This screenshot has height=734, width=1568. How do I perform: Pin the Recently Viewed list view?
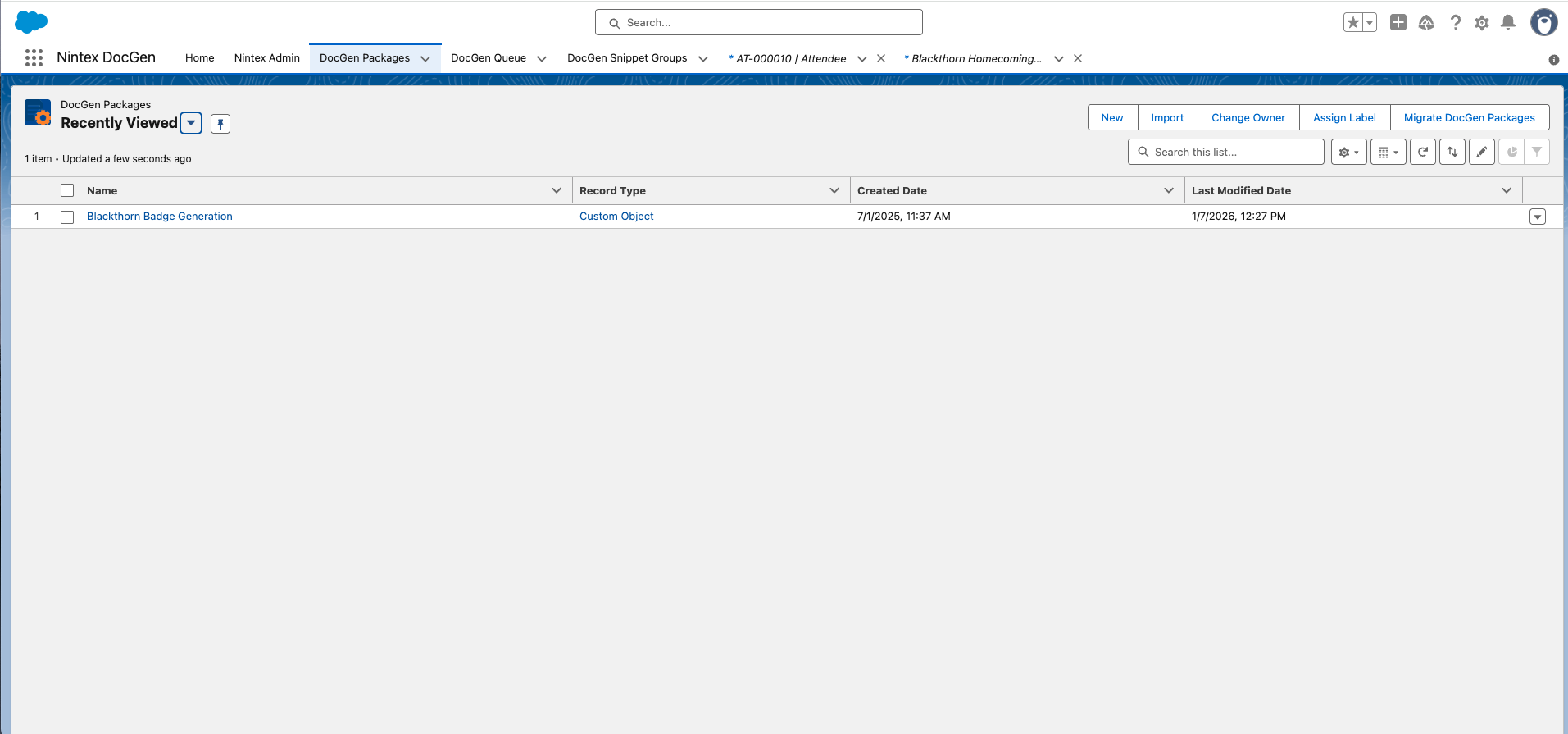tap(220, 124)
